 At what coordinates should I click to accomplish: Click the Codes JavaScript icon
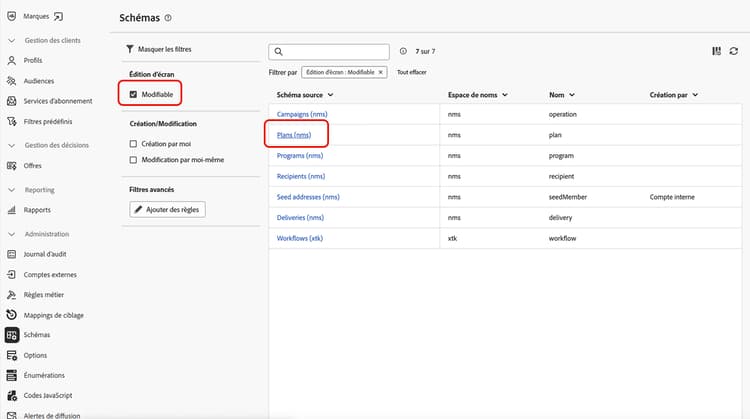12,396
